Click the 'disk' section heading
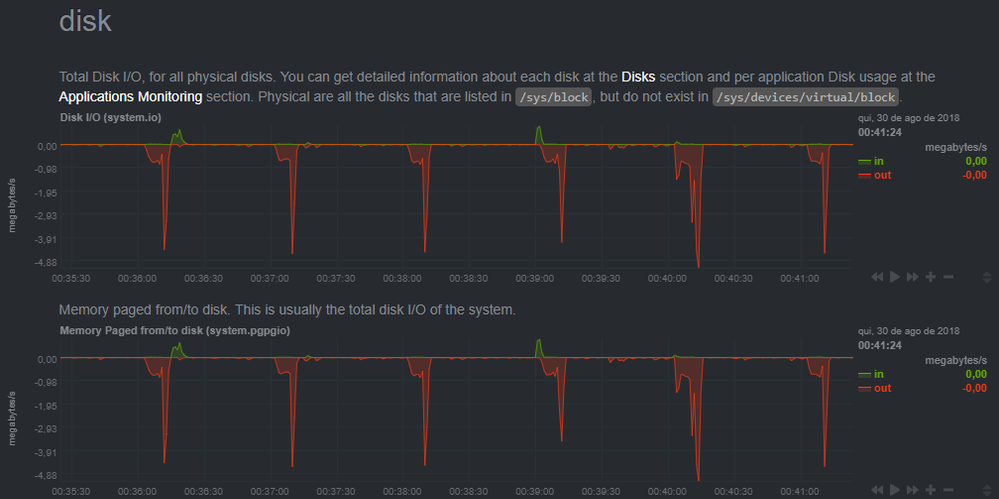This screenshot has height=499, width=999. point(85,21)
